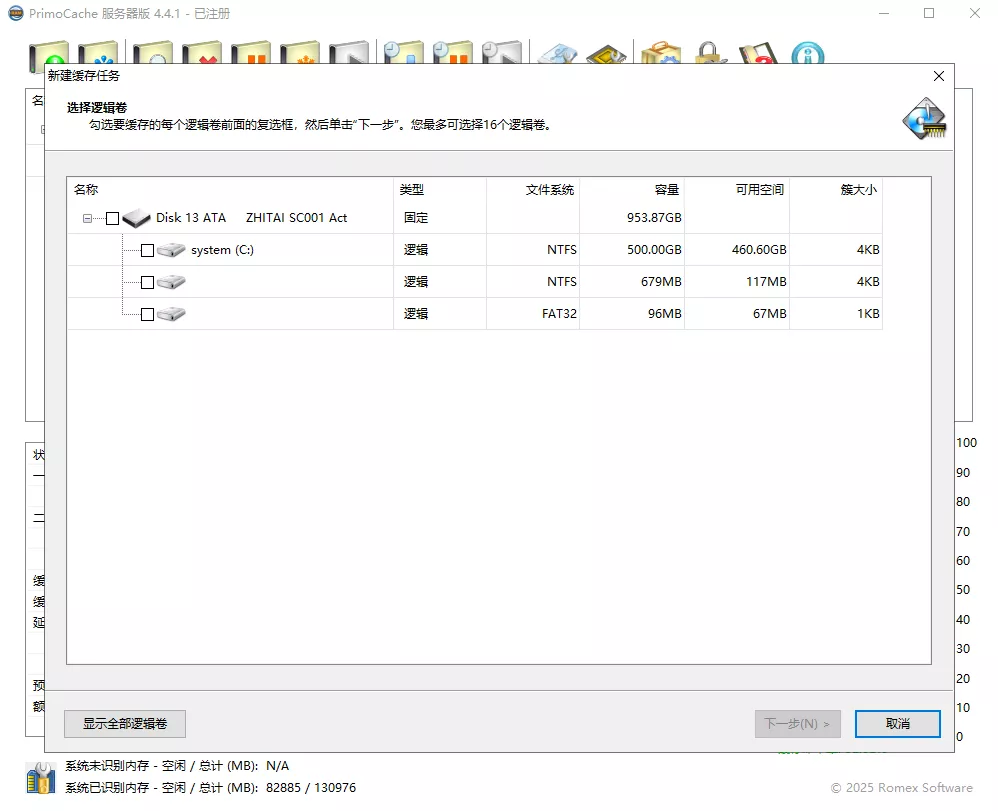Check the system (C:) volume checkbox

click(148, 251)
